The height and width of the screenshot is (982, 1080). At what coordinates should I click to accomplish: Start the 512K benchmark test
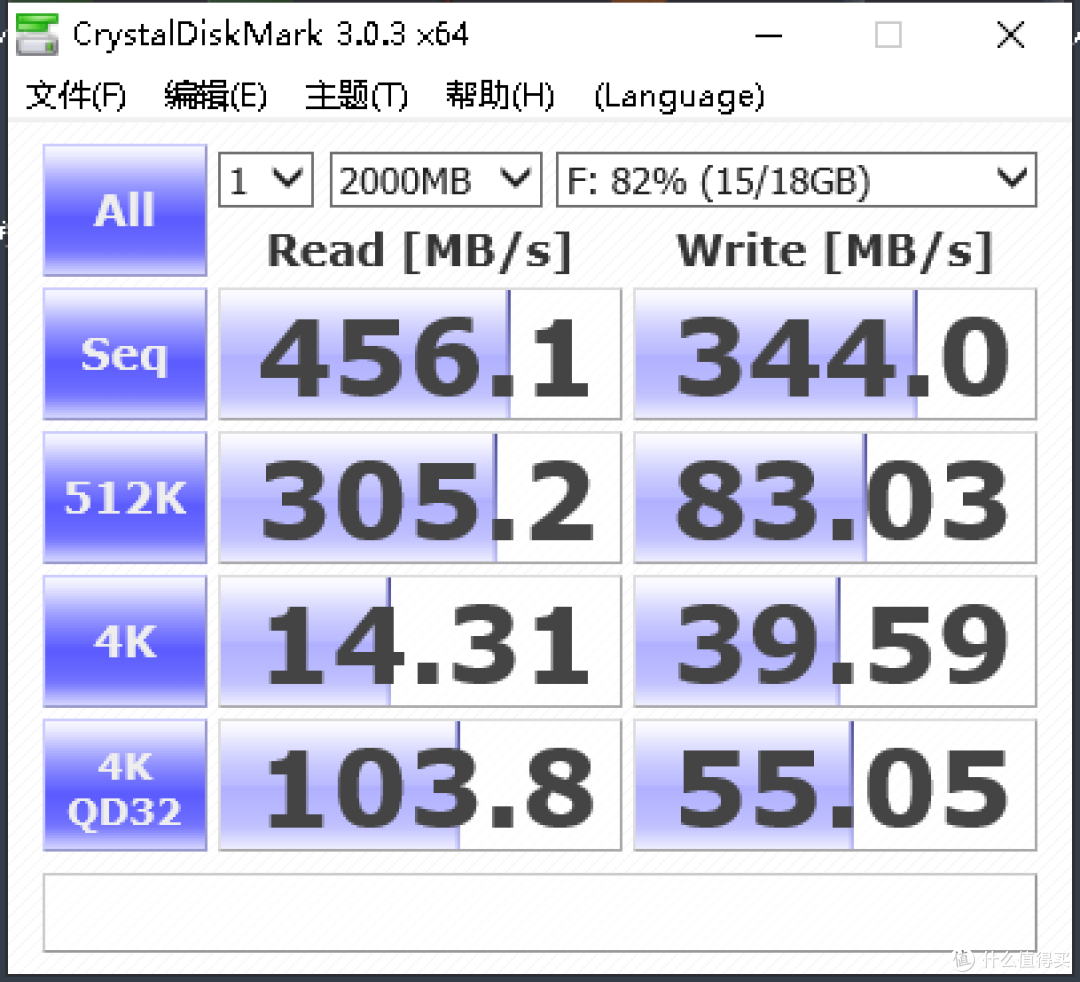[125, 497]
